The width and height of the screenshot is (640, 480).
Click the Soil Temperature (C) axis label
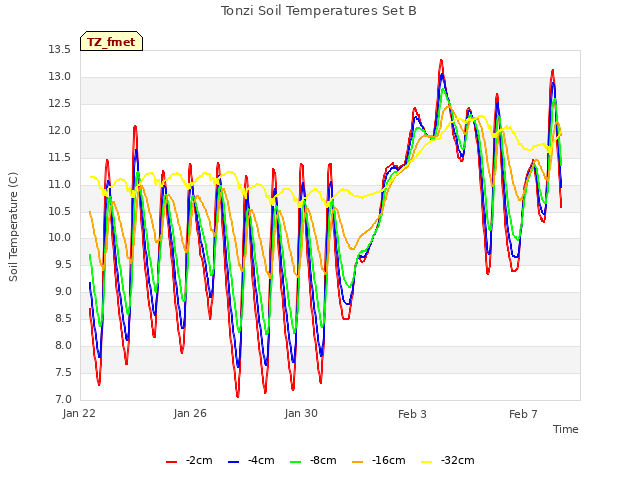coord(13,227)
